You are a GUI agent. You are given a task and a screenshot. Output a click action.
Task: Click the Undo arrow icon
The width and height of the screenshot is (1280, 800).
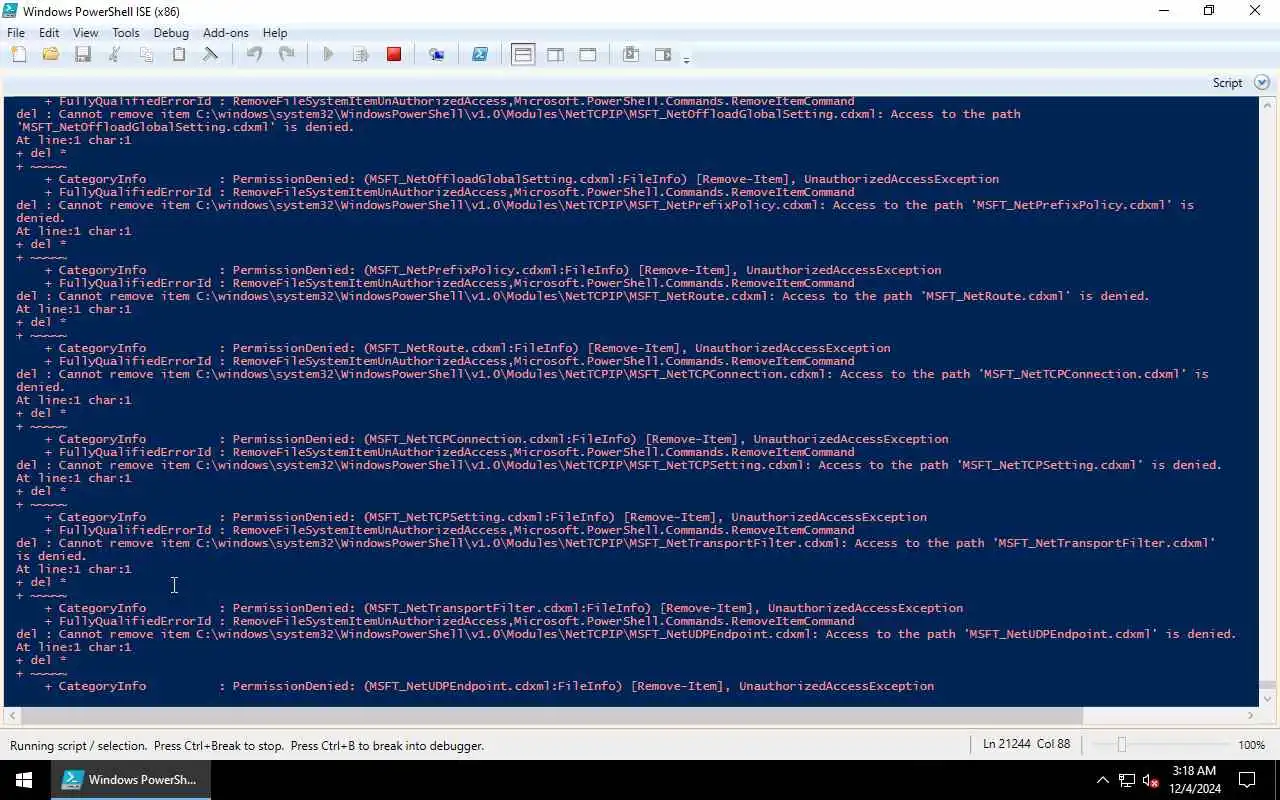tap(254, 55)
